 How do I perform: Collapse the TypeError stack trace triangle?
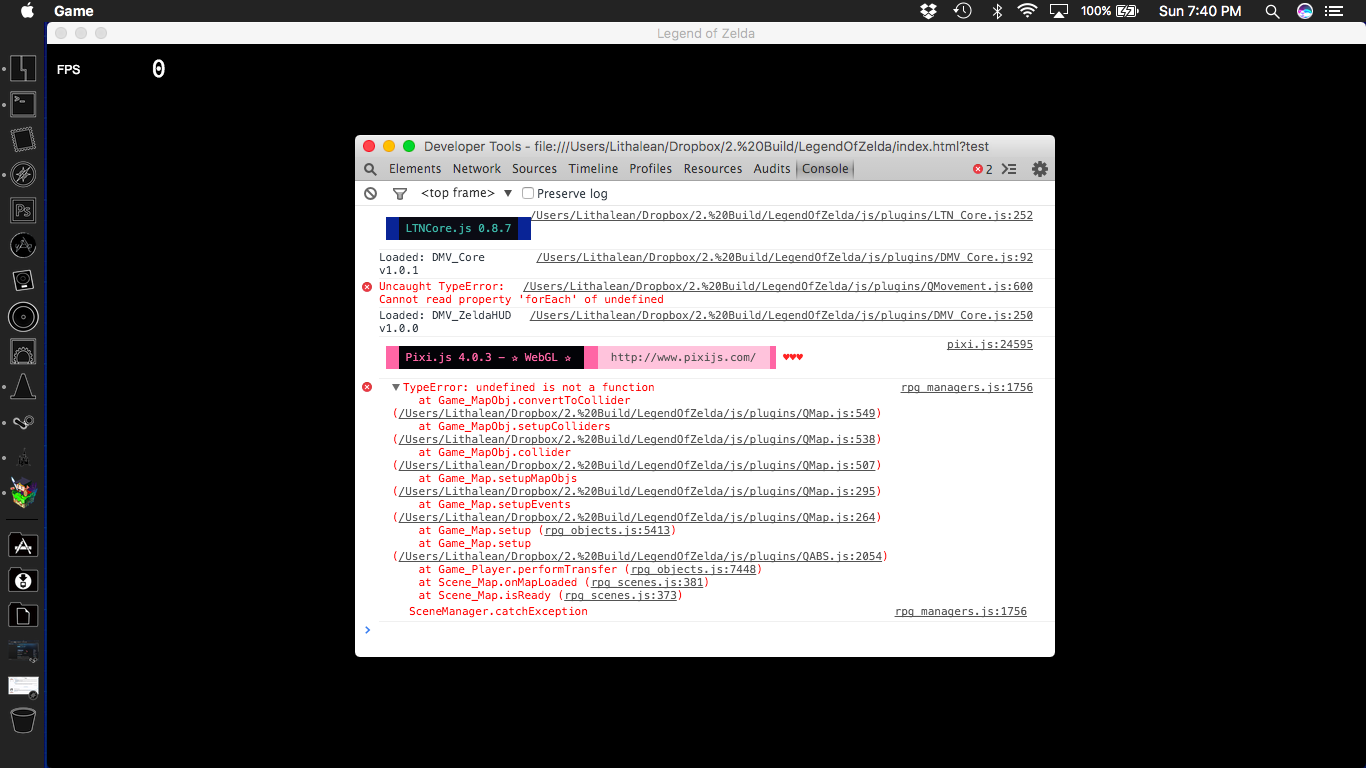pos(396,387)
